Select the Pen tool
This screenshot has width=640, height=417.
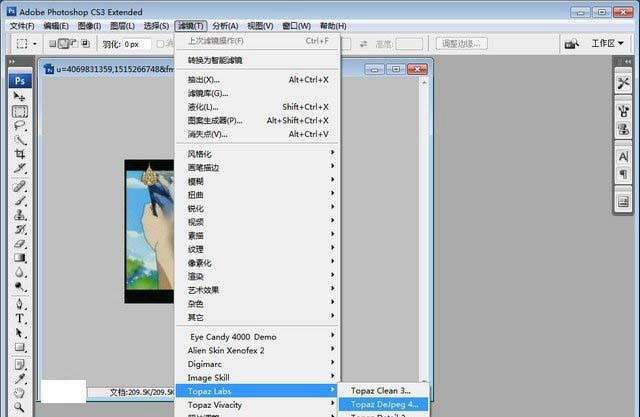point(19,304)
